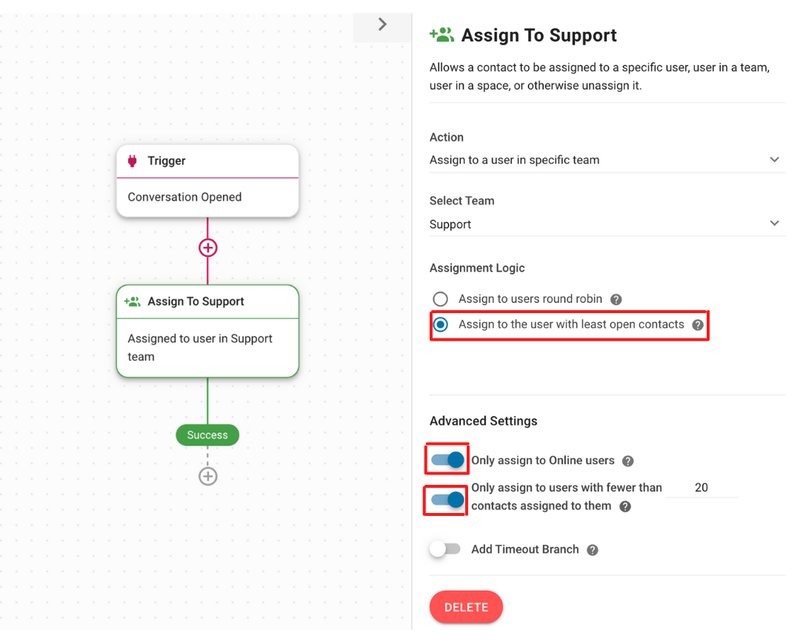Viewport: 800px width, 644px height.
Task: Select Assign to users round robin
Action: coord(440,299)
